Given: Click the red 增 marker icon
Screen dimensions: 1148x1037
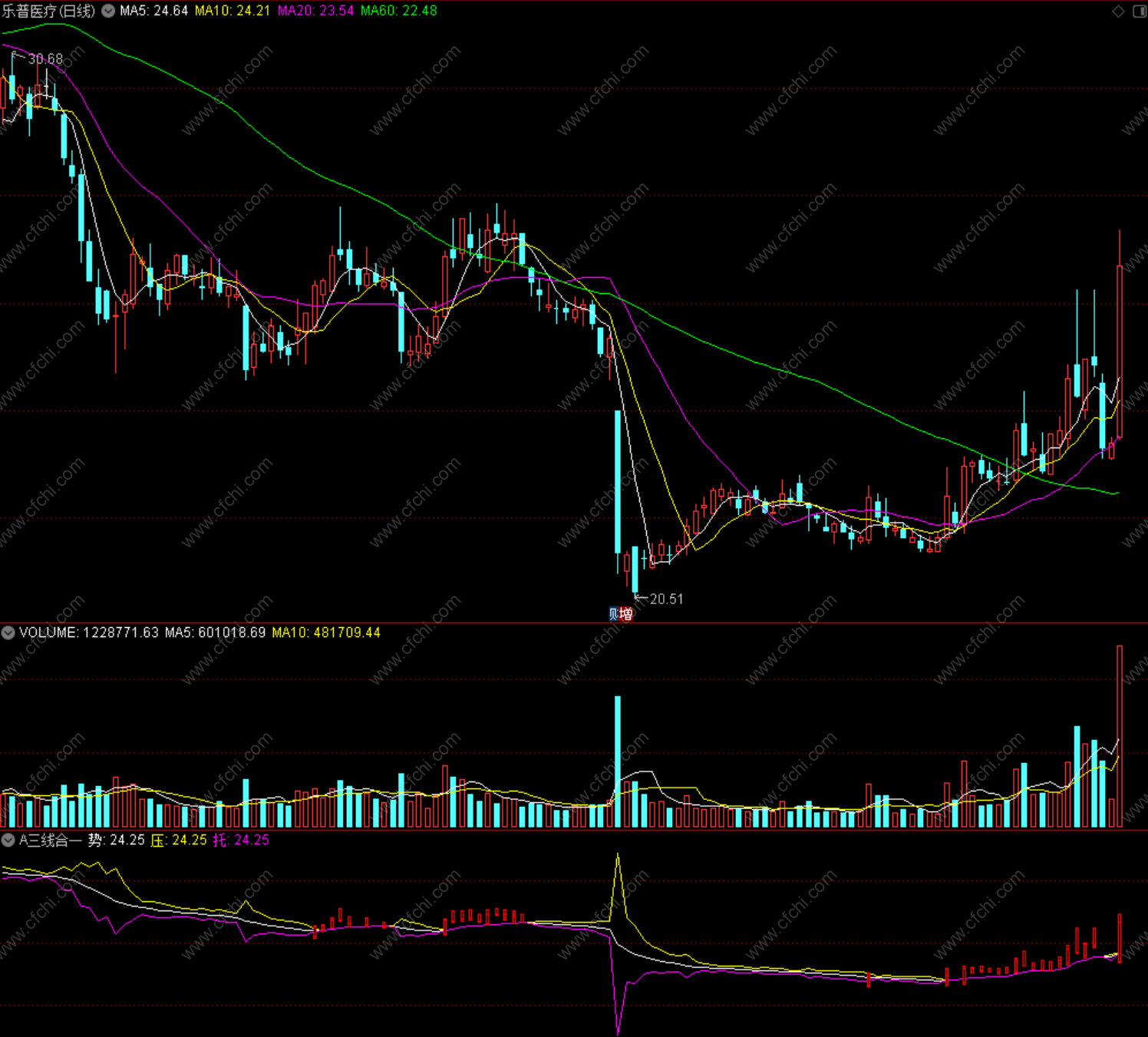Looking at the screenshot, I should click(x=626, y=613).
